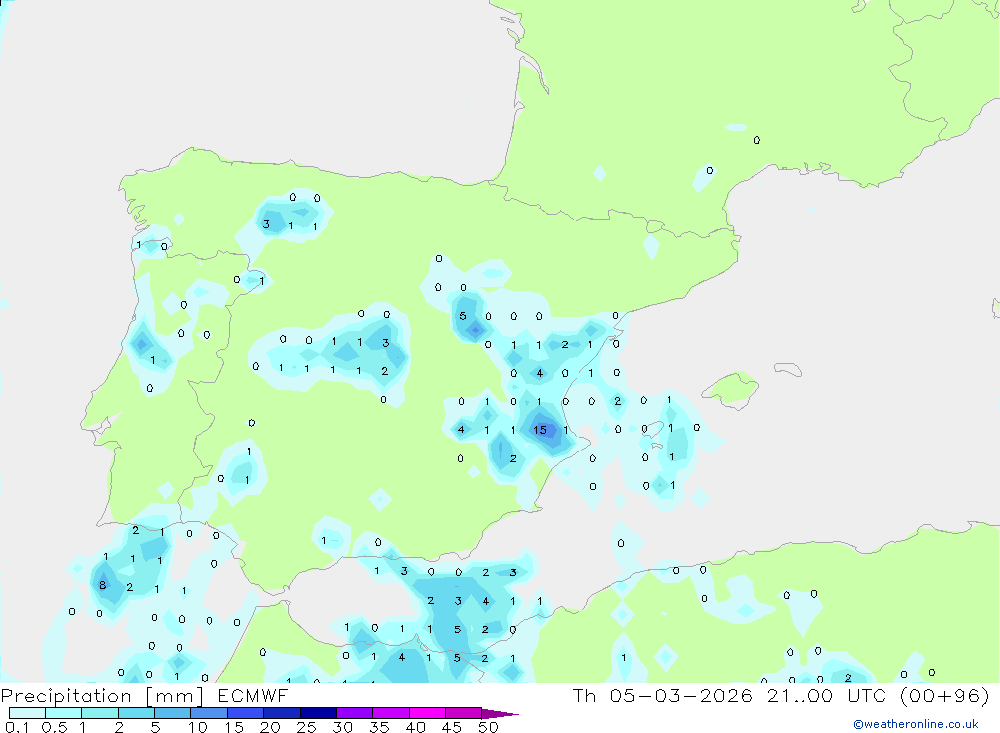Screen dimensions: 1000x733
Task: Click the legend label '50'
Action: tap(488, 727)
